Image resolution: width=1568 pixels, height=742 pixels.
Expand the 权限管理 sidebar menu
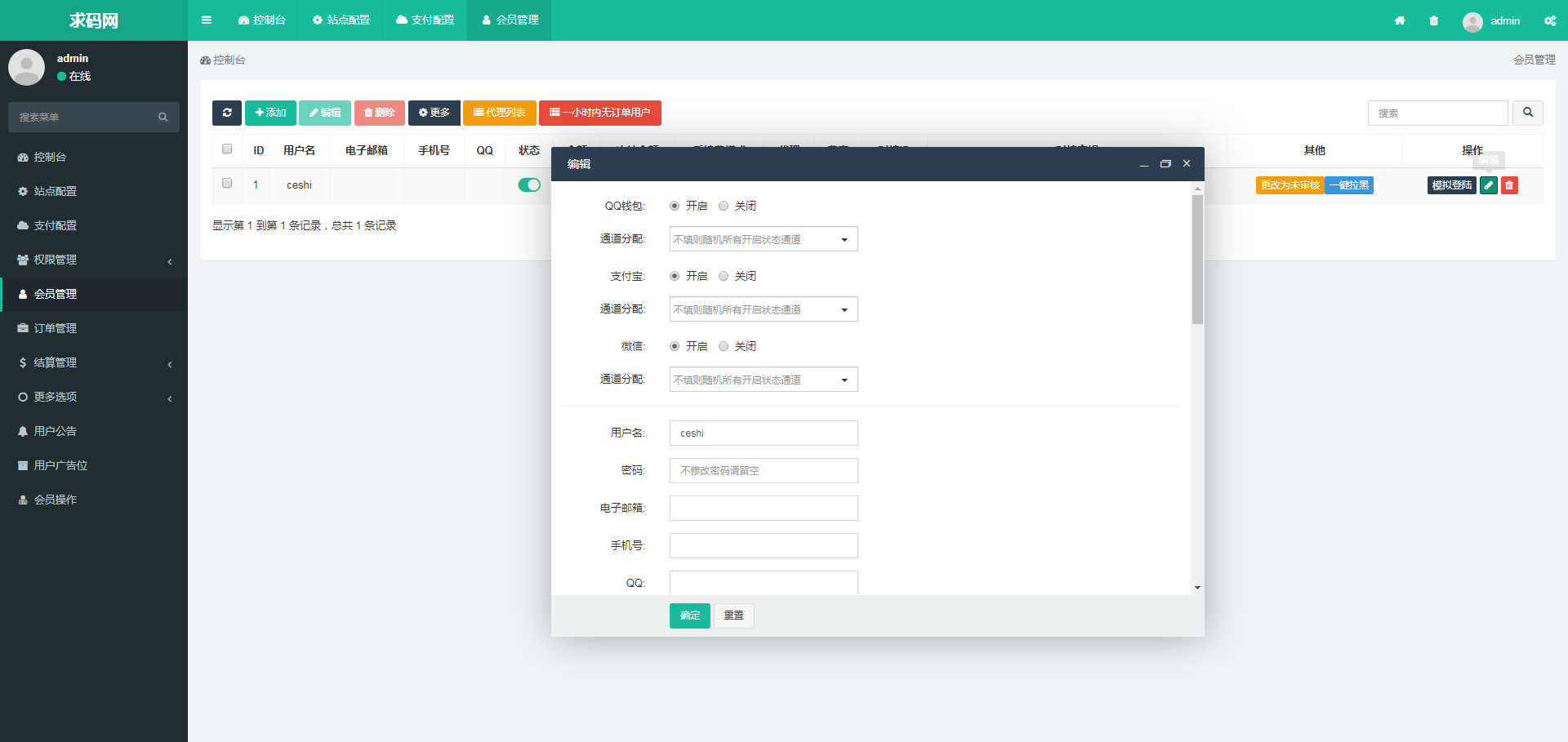point(94,260)
